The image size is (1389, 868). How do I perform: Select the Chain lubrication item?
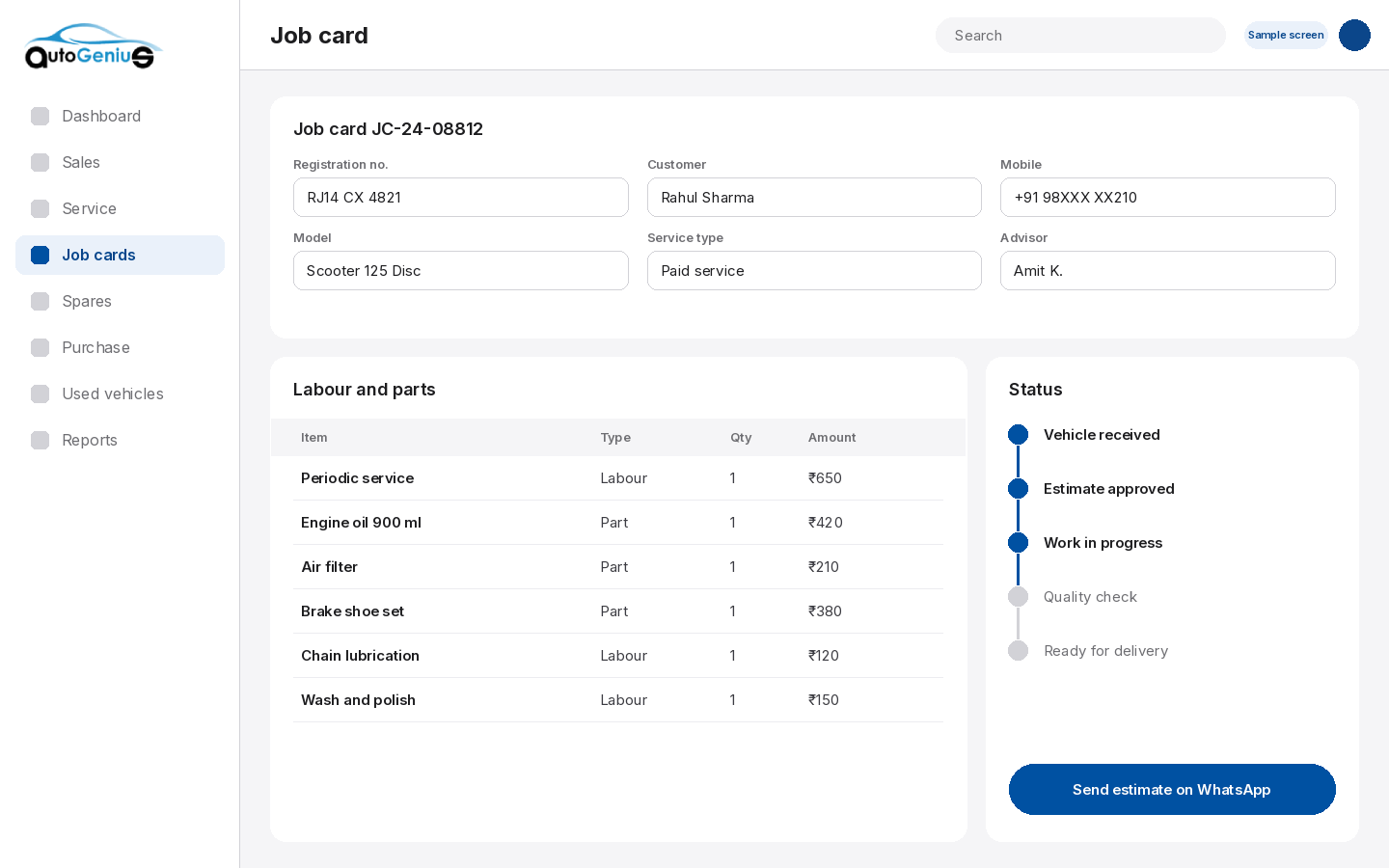(360, 655)
